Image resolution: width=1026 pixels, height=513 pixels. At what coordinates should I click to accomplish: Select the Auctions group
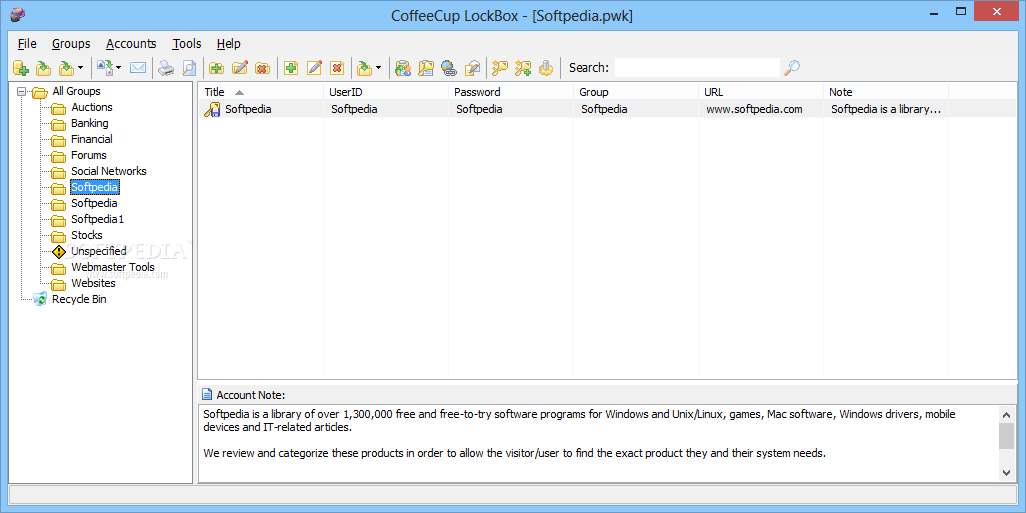[92, 107]
